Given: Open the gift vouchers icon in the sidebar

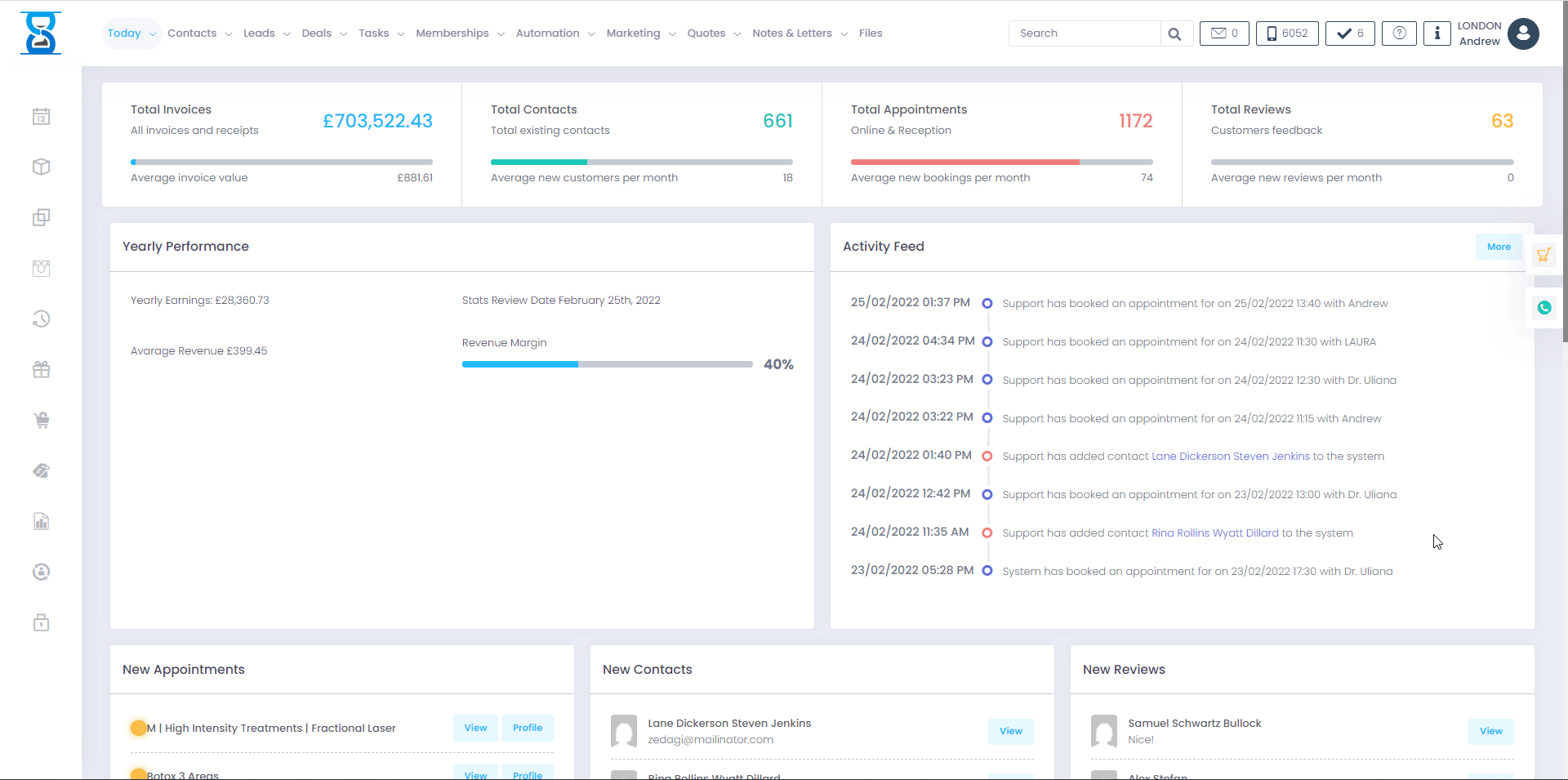Looking at the screenshot, I should pos(41,369).
